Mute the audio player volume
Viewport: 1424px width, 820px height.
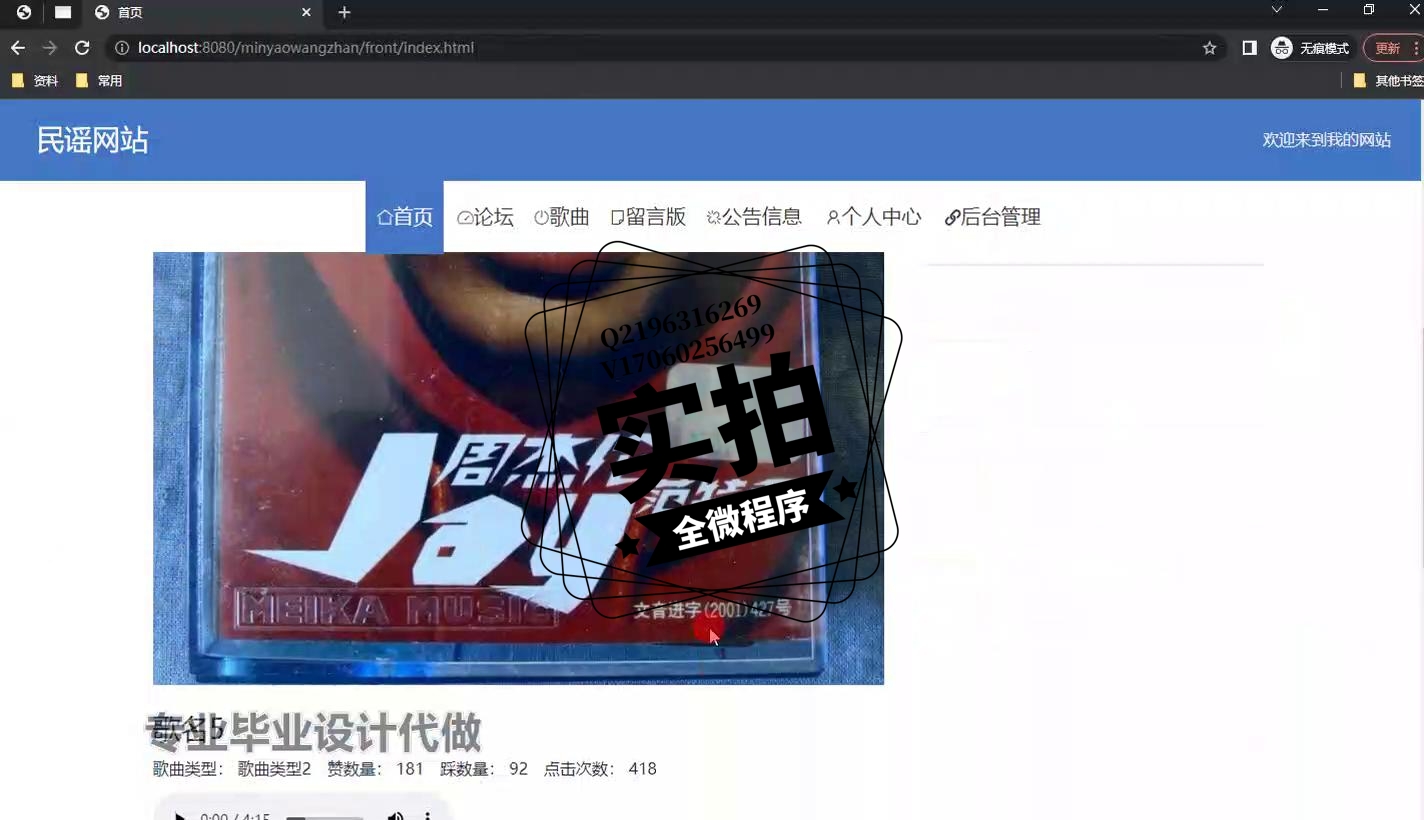point(396,816)
